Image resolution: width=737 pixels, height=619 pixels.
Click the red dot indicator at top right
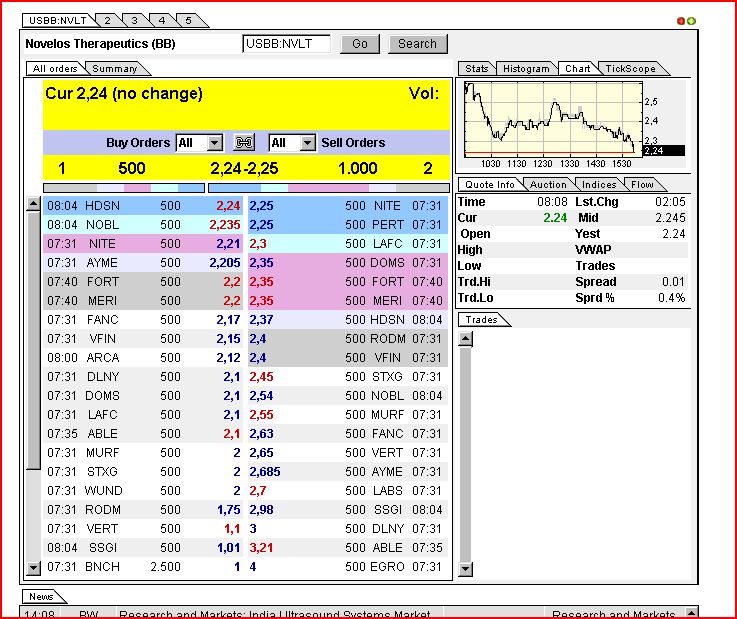pyautogui.click(x=682, y=20)
